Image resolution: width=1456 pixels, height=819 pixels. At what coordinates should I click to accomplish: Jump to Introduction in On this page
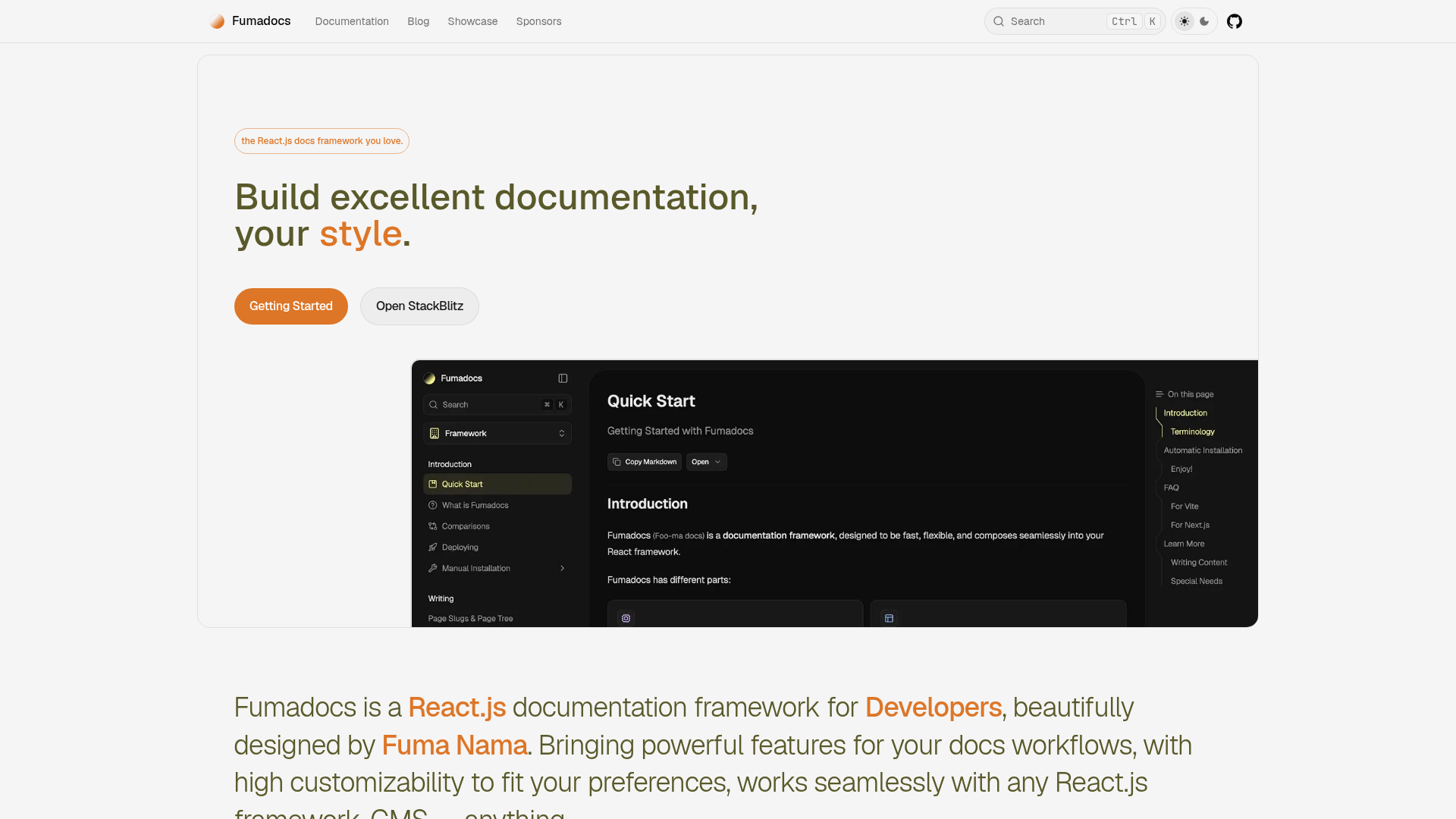click(1185, 413)
